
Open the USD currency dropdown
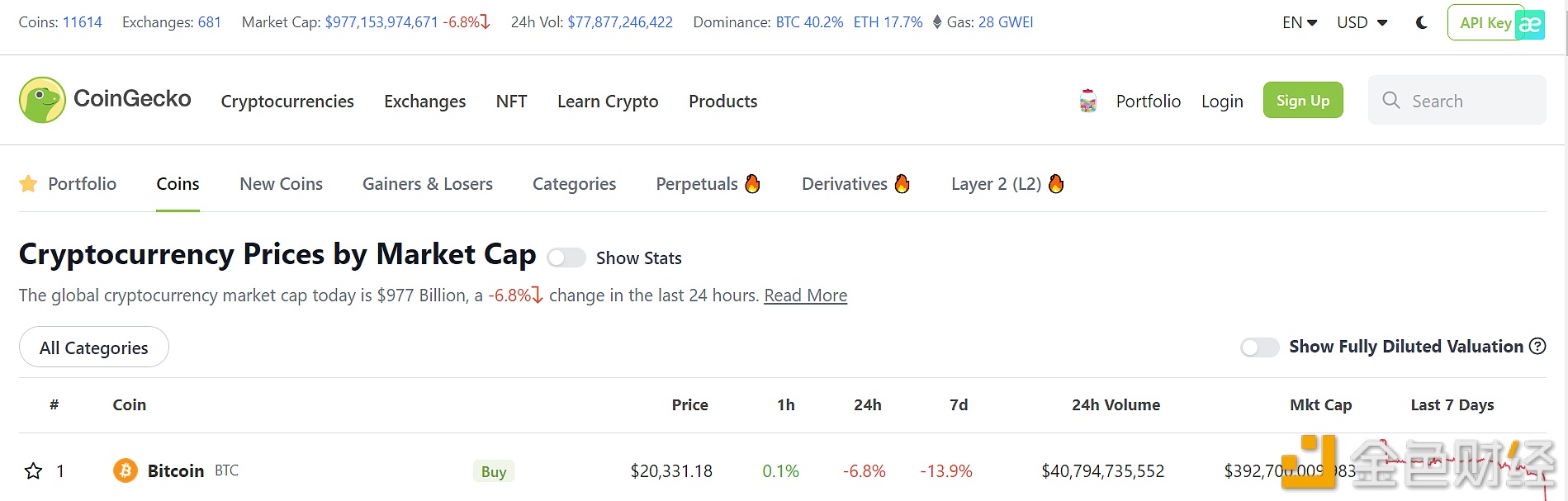(x=1362, y=23)
